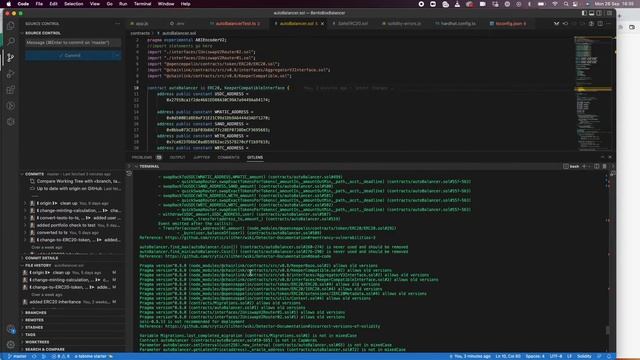Expand the SEARCH & COMPARE section

[x=44, y=349]
